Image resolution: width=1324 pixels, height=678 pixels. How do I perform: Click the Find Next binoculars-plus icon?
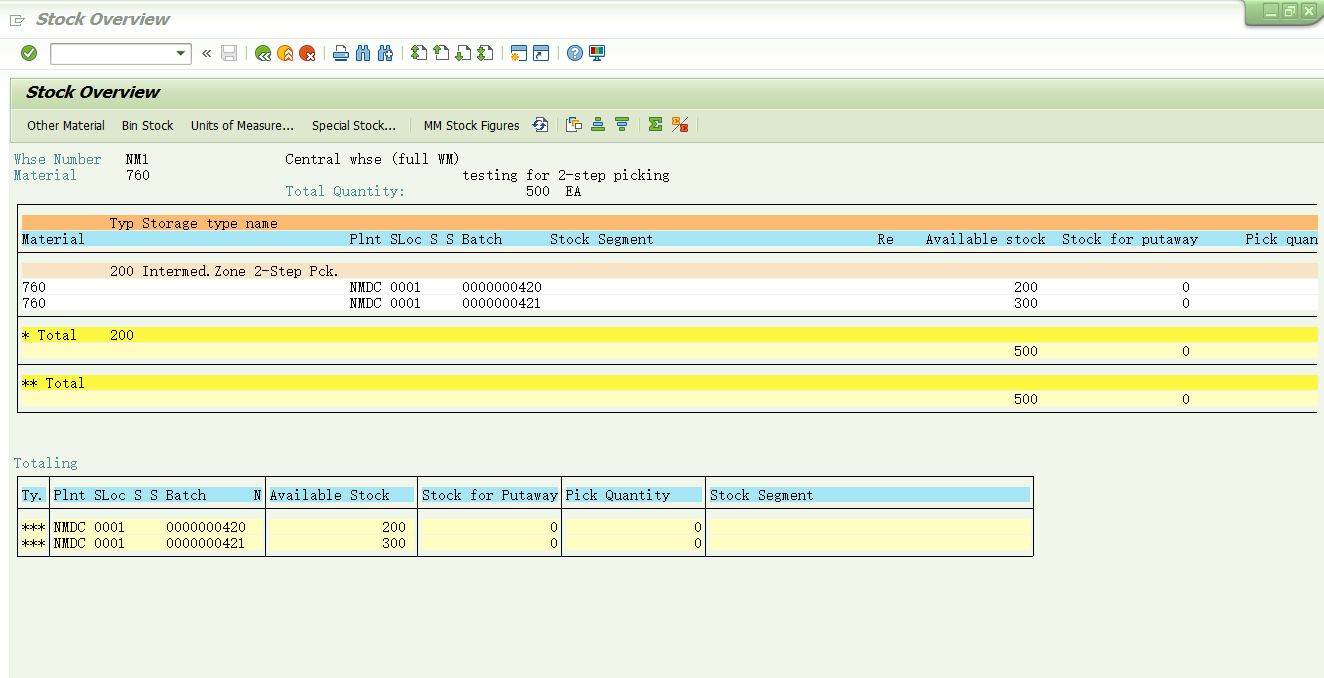385,53
